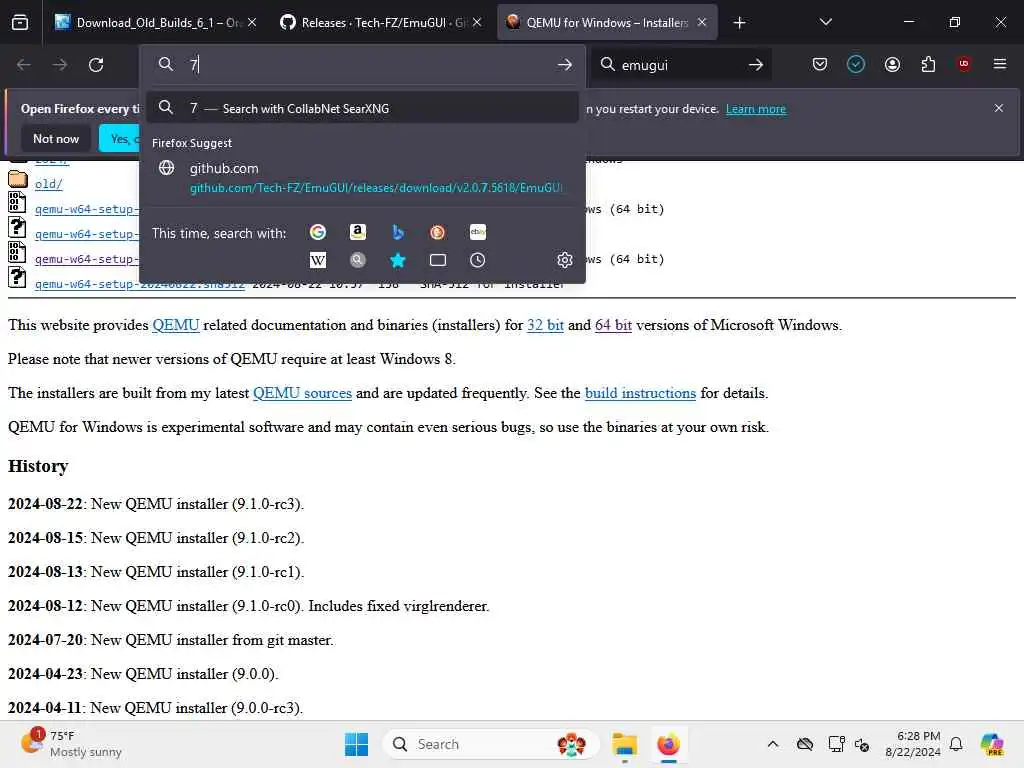Open the 64 bit link
The height and width of the screenshot is (768, 1024).
(613, 325)
